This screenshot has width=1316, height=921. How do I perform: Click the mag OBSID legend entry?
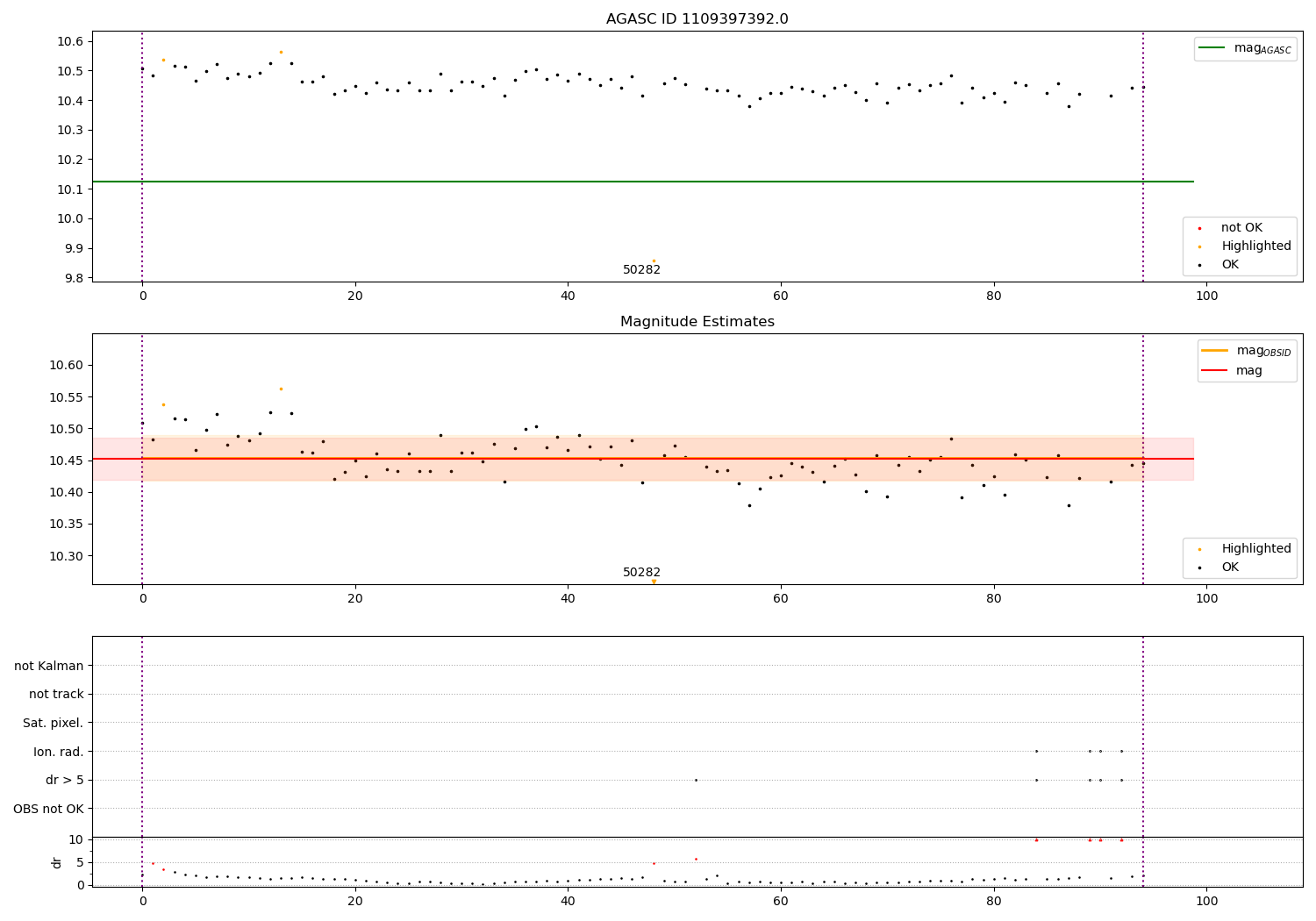coord(1245,351)
